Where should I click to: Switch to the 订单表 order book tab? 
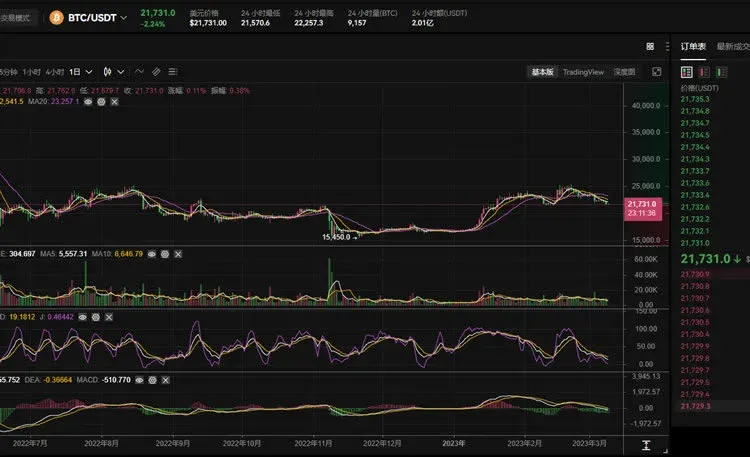(x=693, y=46)
